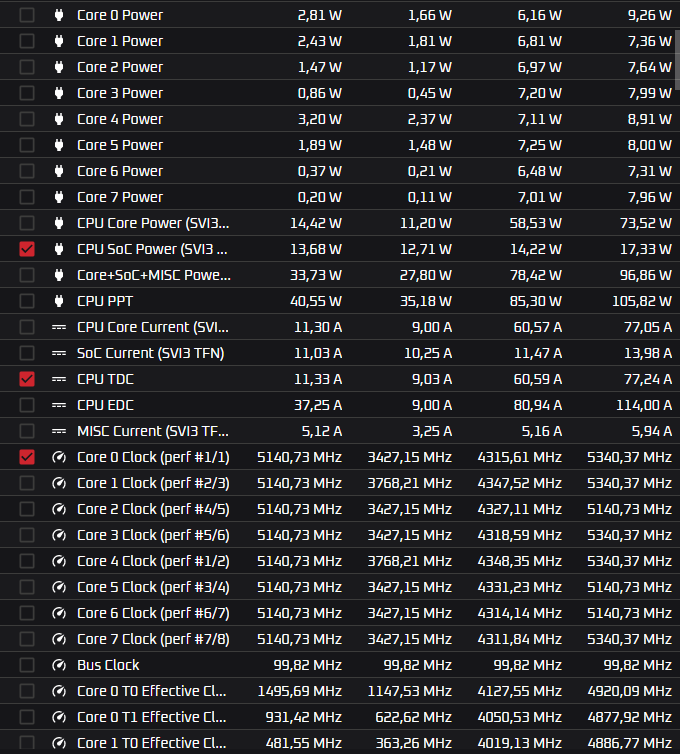Click the 1495,69 MHz Core 0 T0 value
680x754 pixels.
(x=300, y=691)
